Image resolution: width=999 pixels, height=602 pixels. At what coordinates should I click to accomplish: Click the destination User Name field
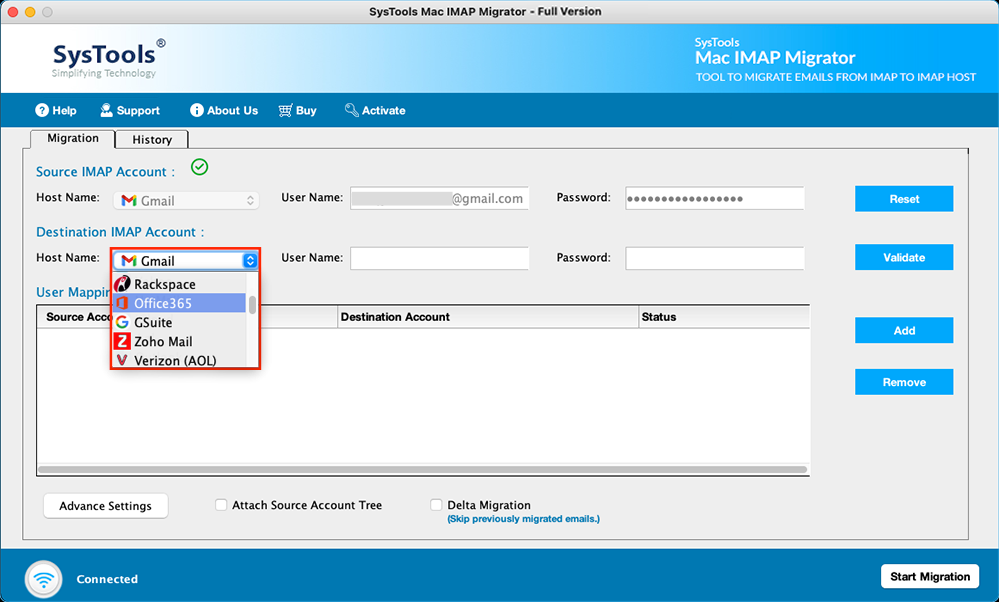pos(440,258)
